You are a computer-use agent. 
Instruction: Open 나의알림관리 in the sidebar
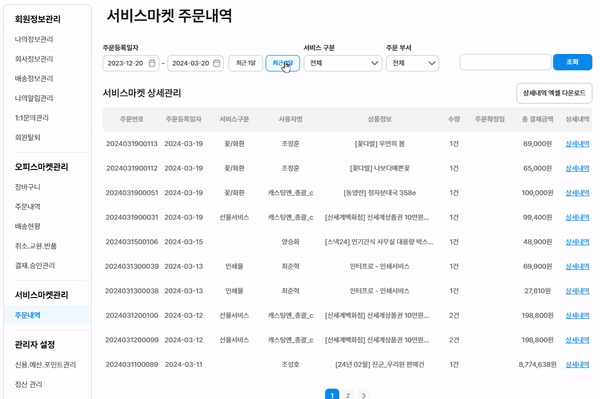coord(34,98)
